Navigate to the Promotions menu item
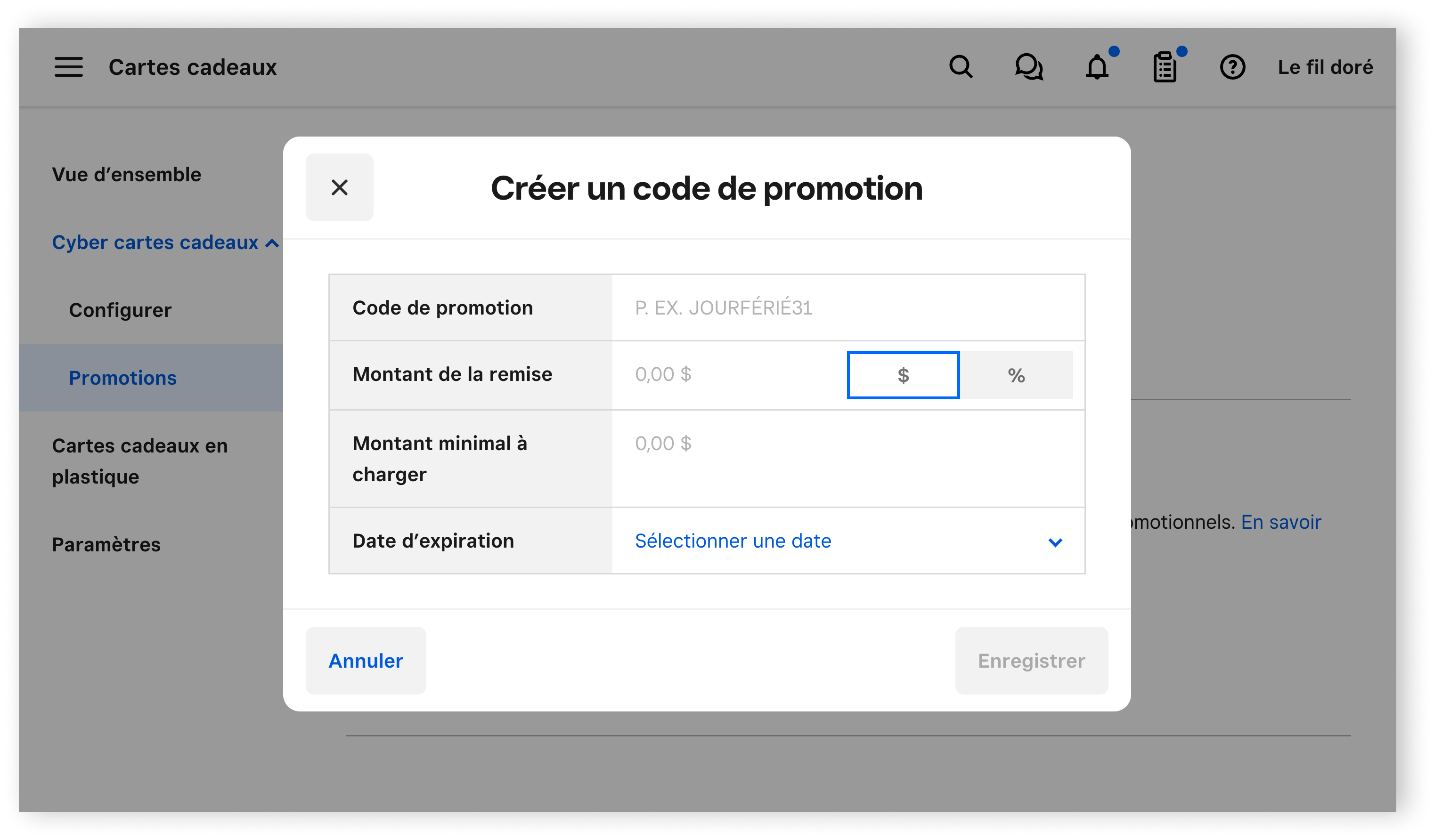Viewport: 1434px width, 840px height. click(122, 377)
